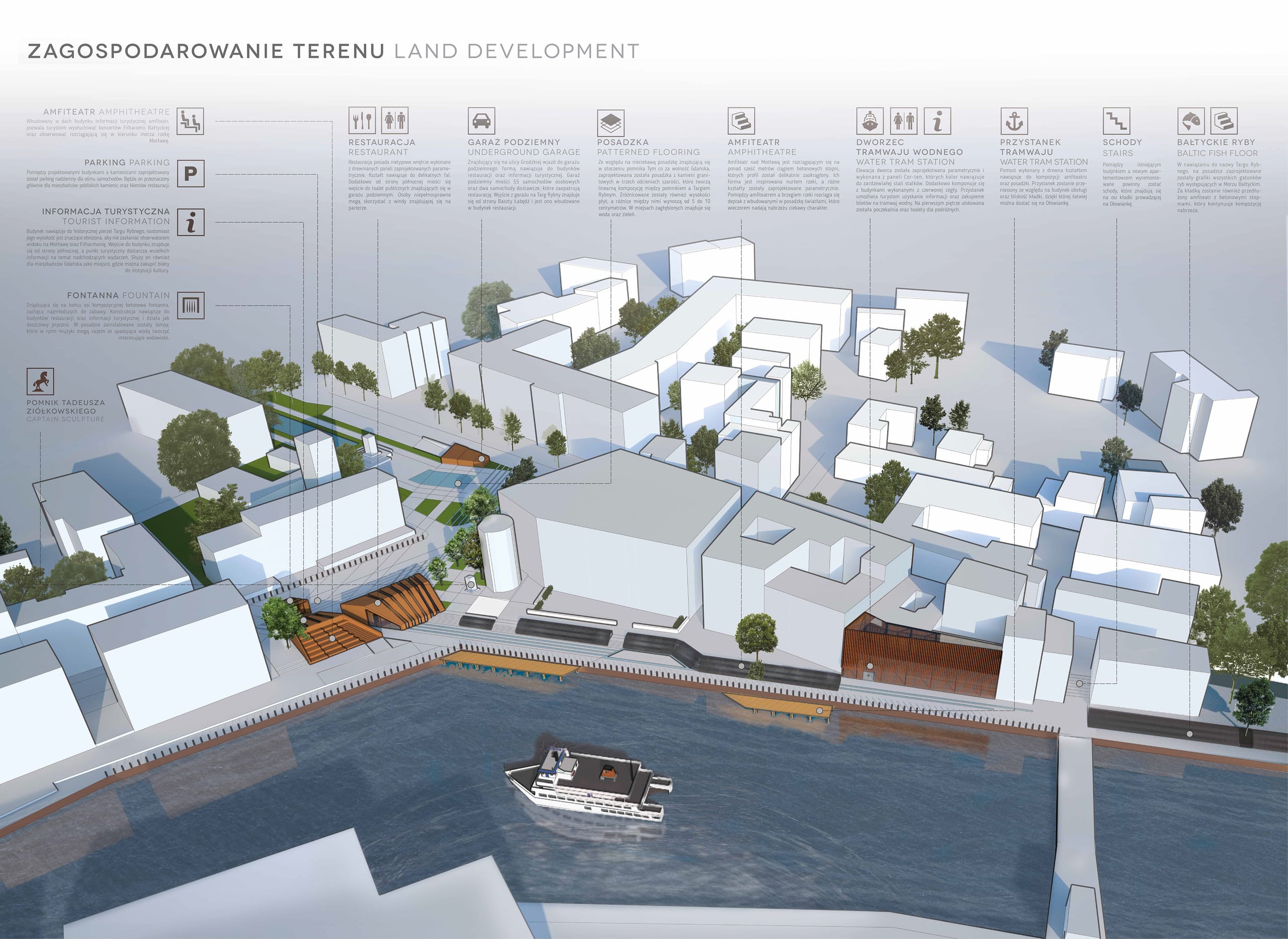Image resolution: width=1288 pixels, height=939 pixels.
Task: Click the POSADZKA heading
Action: 623,142
